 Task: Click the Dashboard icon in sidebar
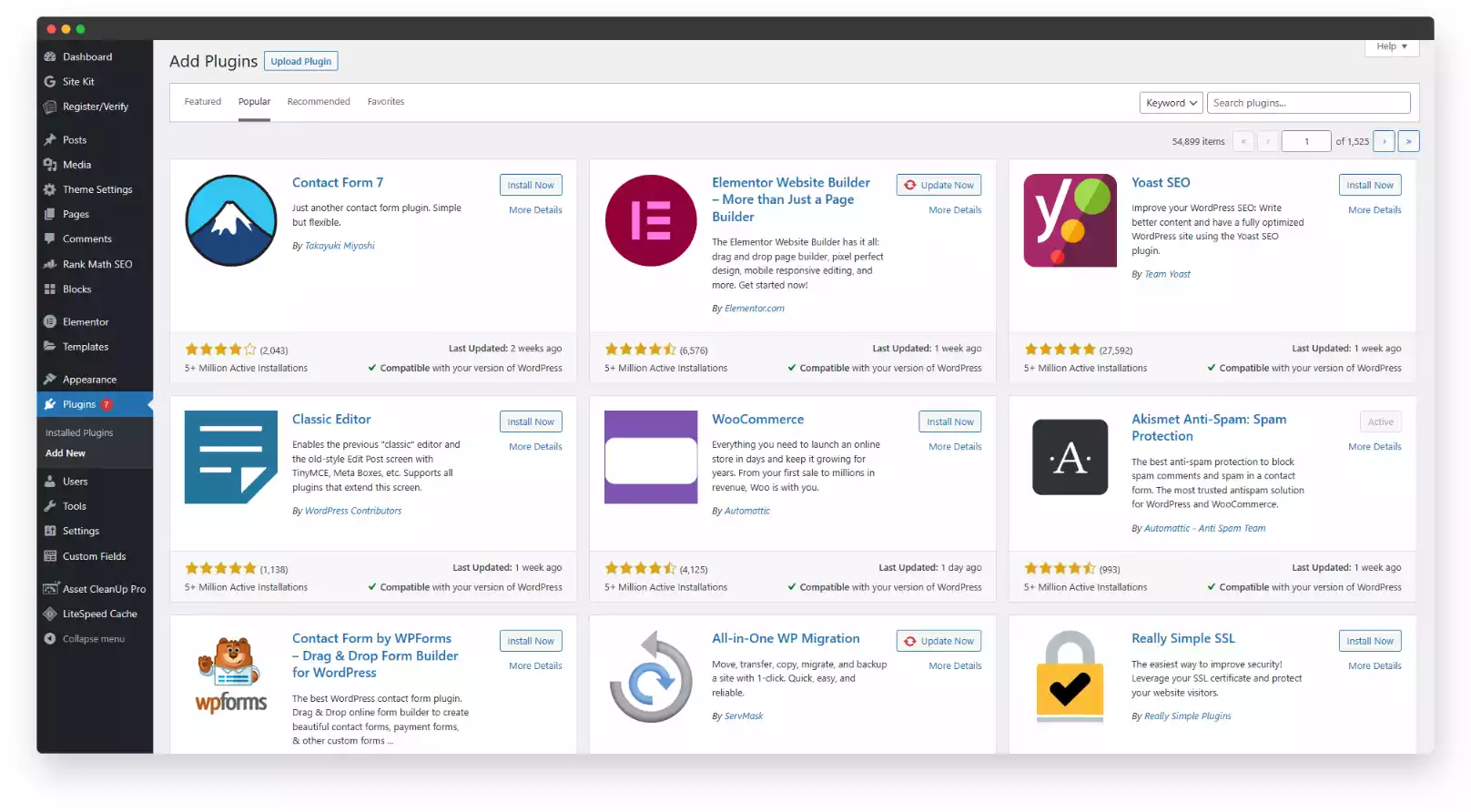click(50, 56)
